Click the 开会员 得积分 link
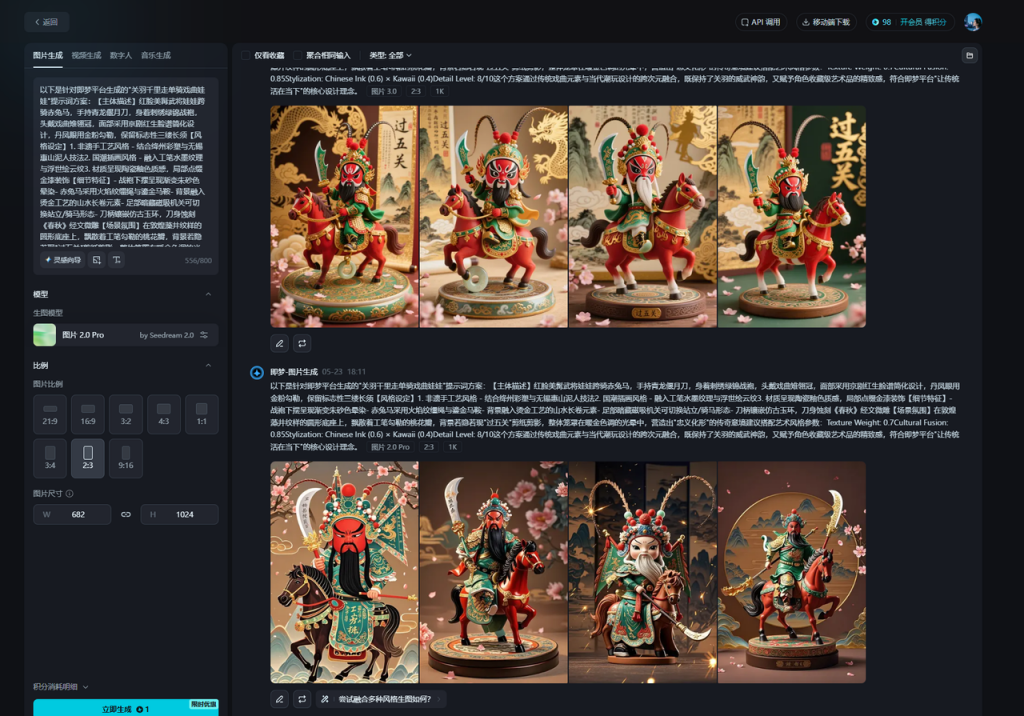1024x716 pixels. (x=923, y=22)
